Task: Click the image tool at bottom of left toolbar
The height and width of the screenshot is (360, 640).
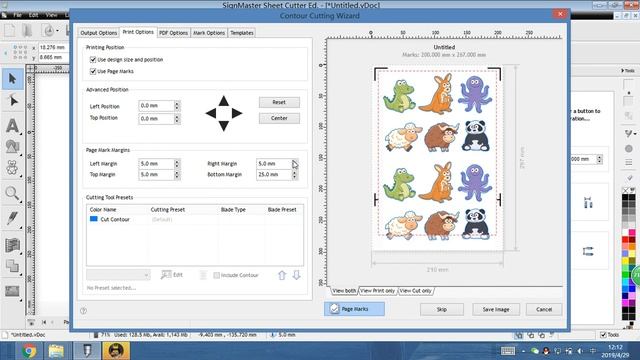Action: point(12,291)
